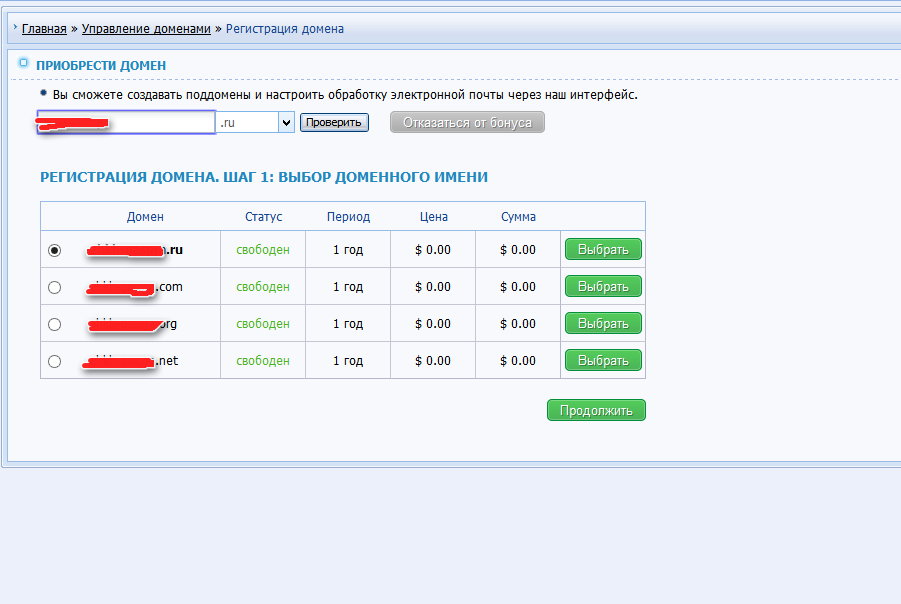
Task: Click the Проверить button
Action: 334,122
